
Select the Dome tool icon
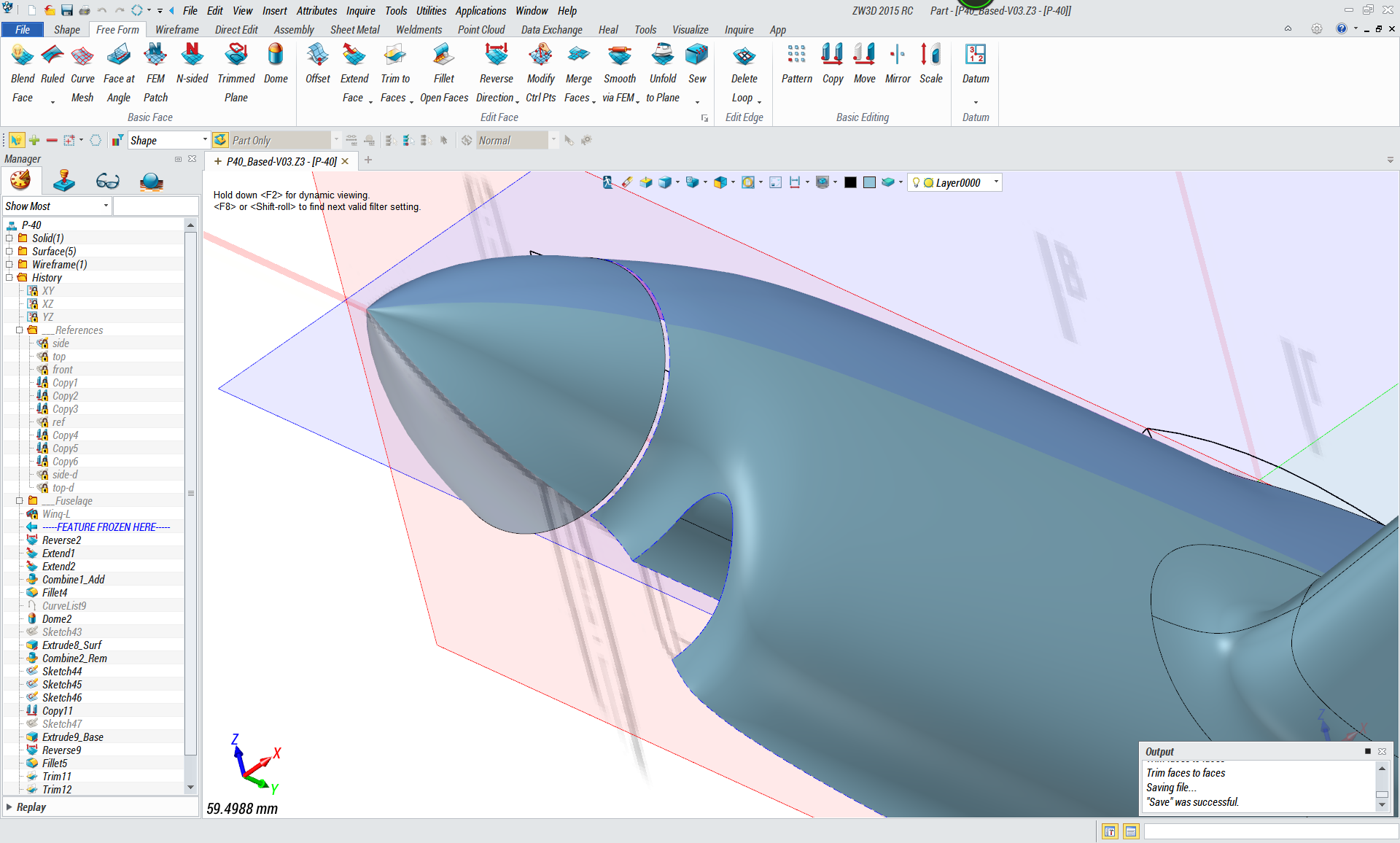tap(276, 55)
